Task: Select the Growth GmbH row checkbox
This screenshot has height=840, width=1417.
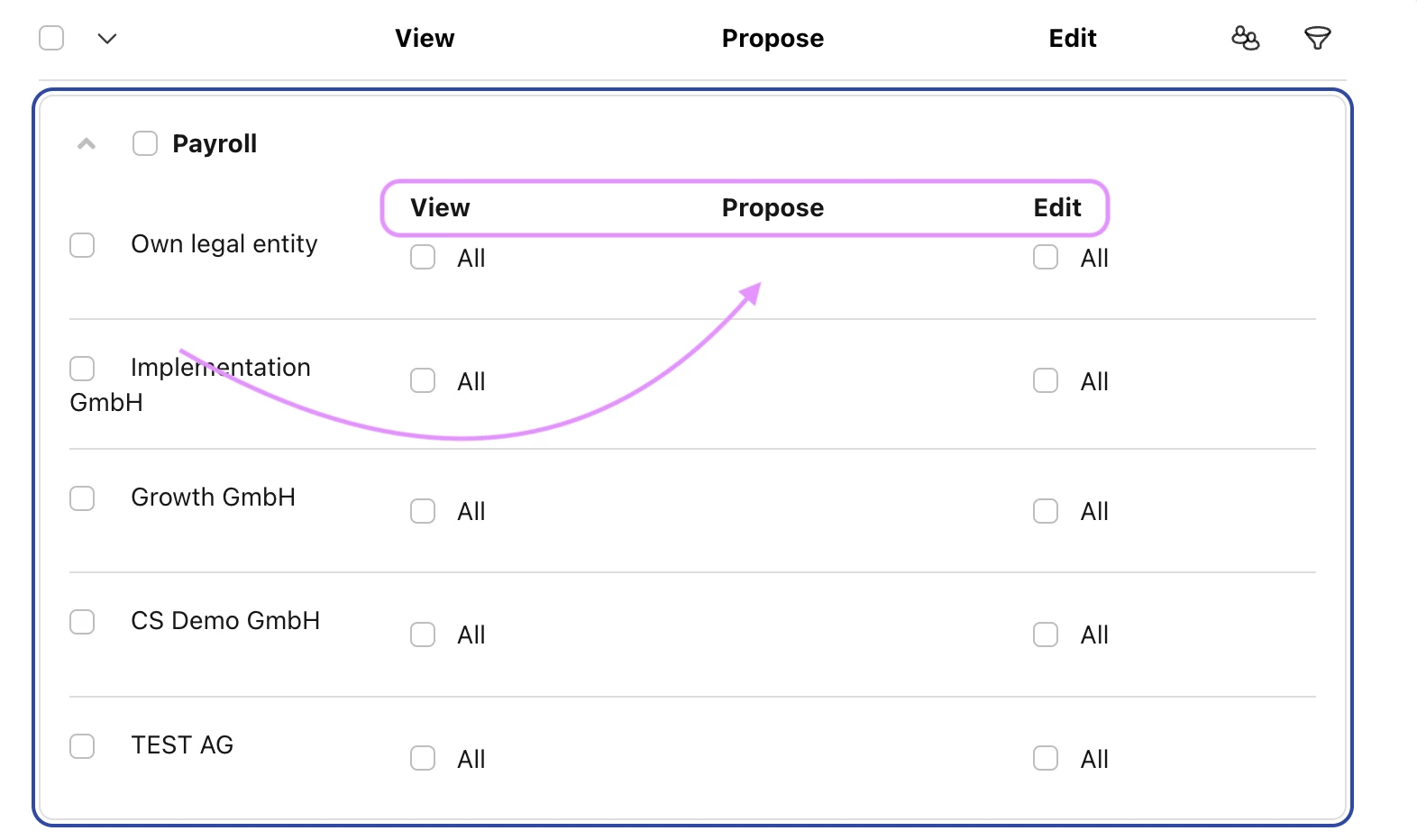Action: (82, 498)
